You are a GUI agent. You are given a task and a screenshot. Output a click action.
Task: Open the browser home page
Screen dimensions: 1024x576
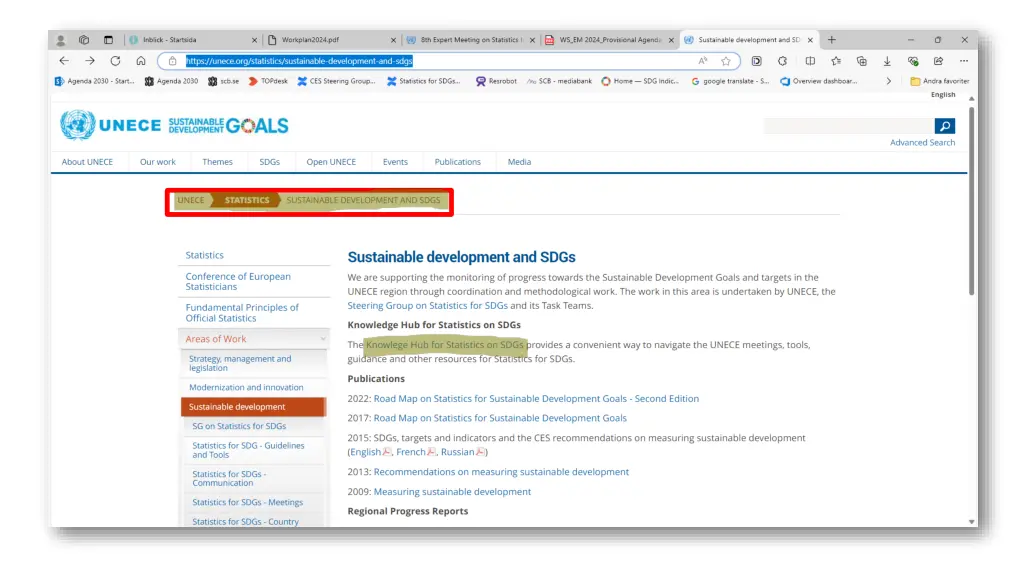[140, 61]
